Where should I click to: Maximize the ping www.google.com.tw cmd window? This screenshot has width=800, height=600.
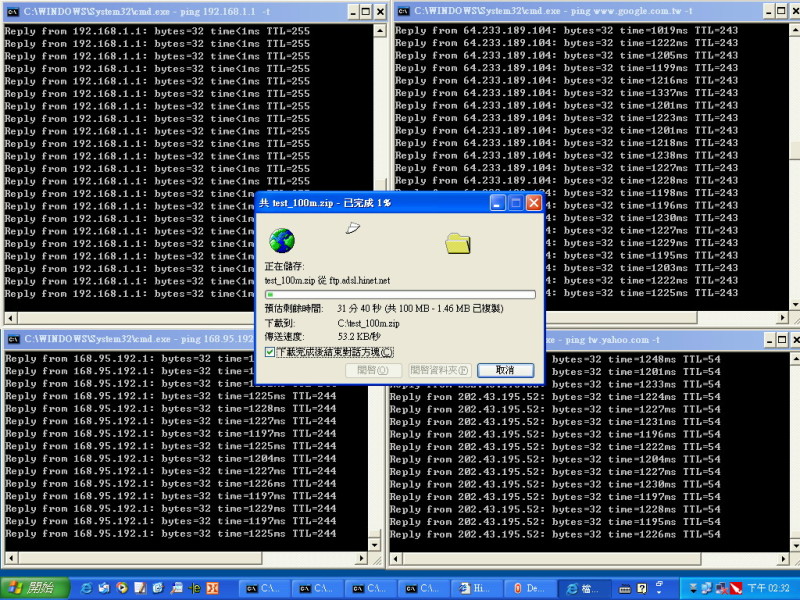[782, 11]
